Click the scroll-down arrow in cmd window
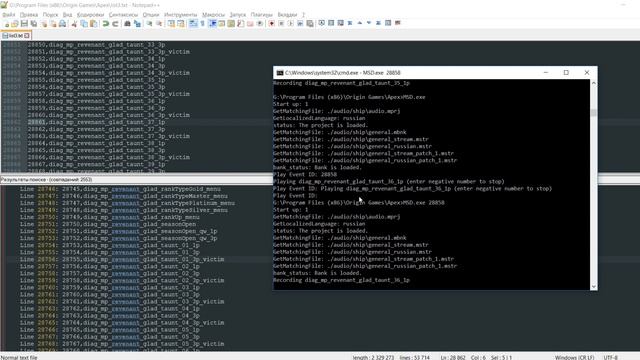640x360 pixels. [x=593, y=287]
